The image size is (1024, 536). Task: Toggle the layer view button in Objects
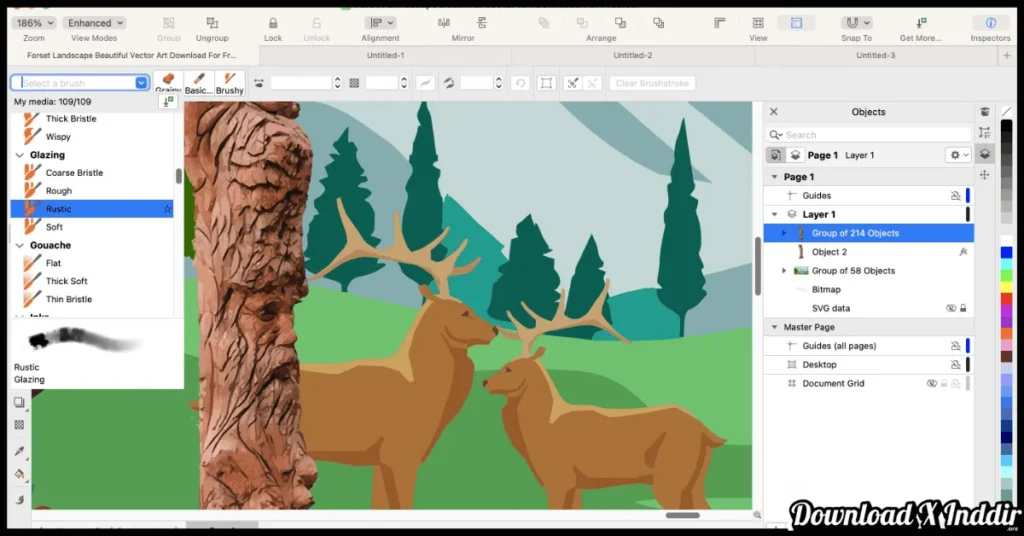795,155
